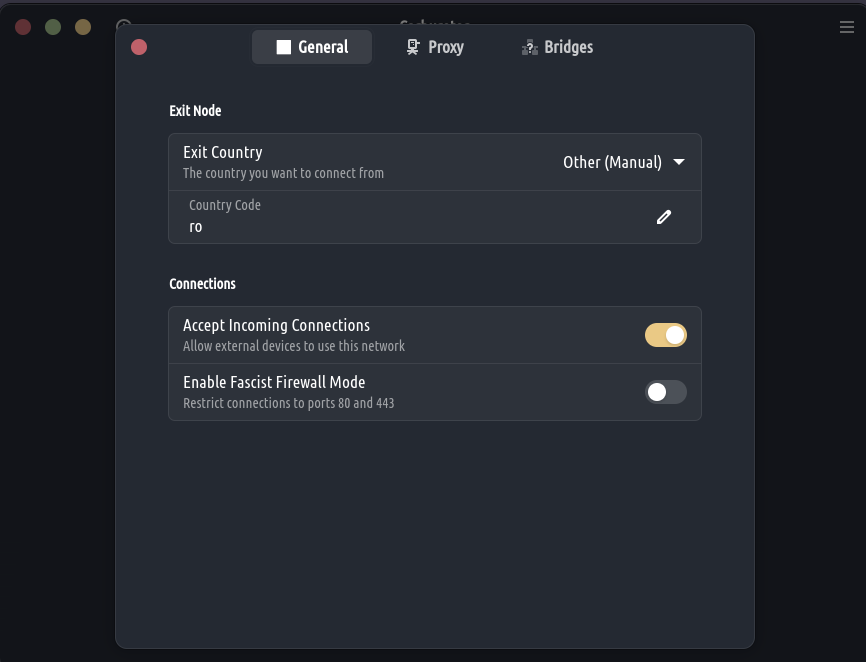Click the pencil icon to edit Country Code
This screenshot has height=662, width=866.
(664, 217)
